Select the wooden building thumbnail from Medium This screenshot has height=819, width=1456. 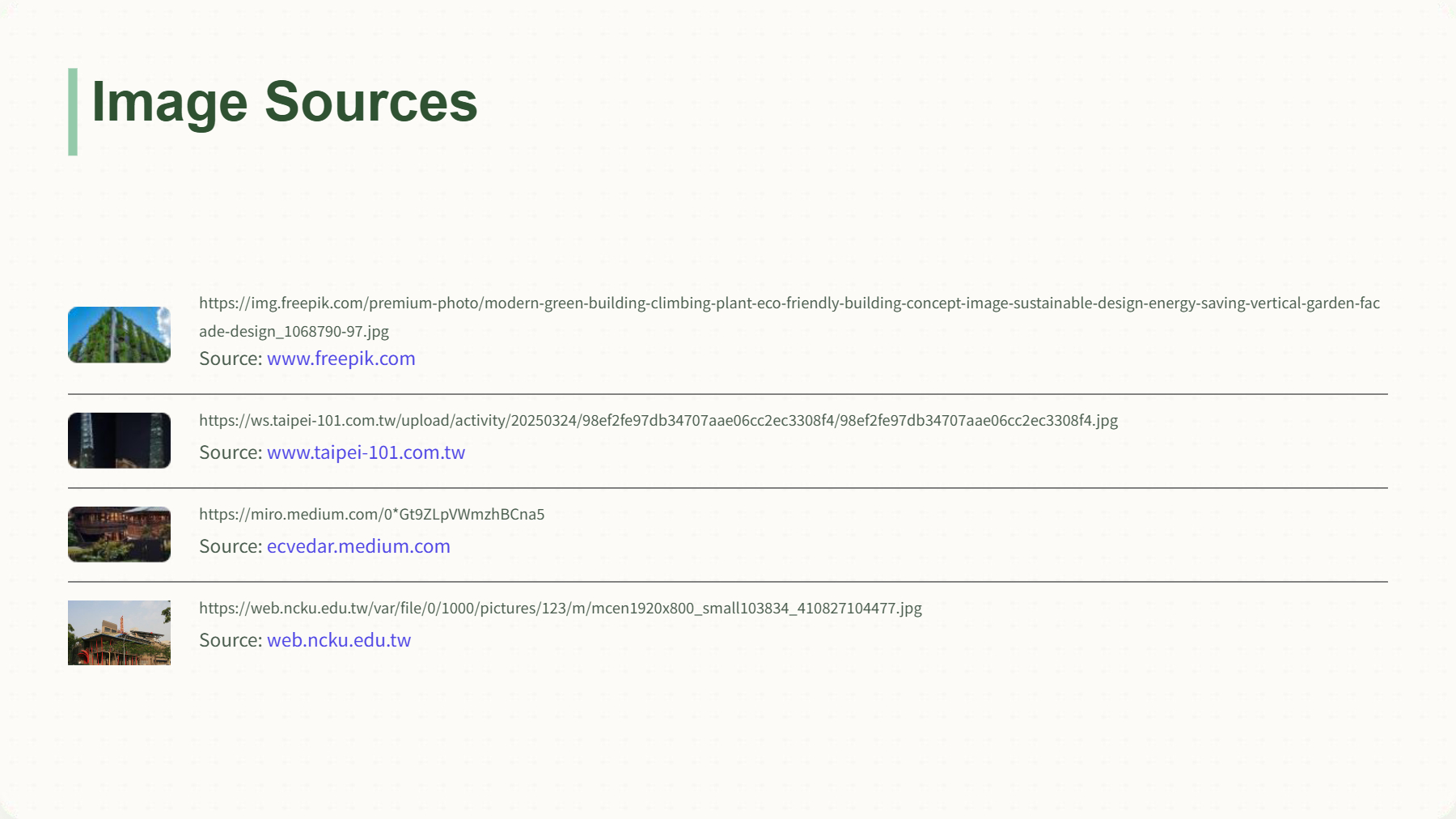click(x=119, y=534)
